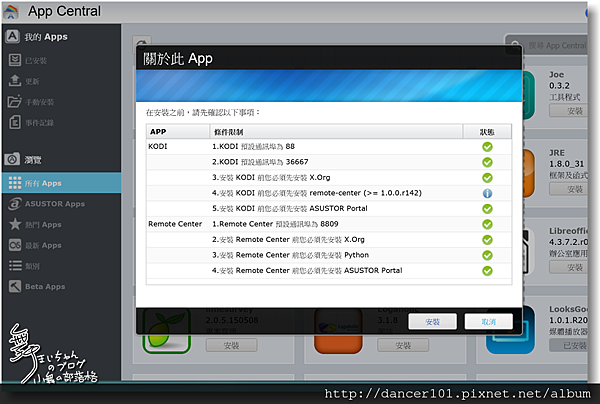Click the 取消 button in the dialog
600x404 pixels.
pyautogui.click(x=489, y=321)
